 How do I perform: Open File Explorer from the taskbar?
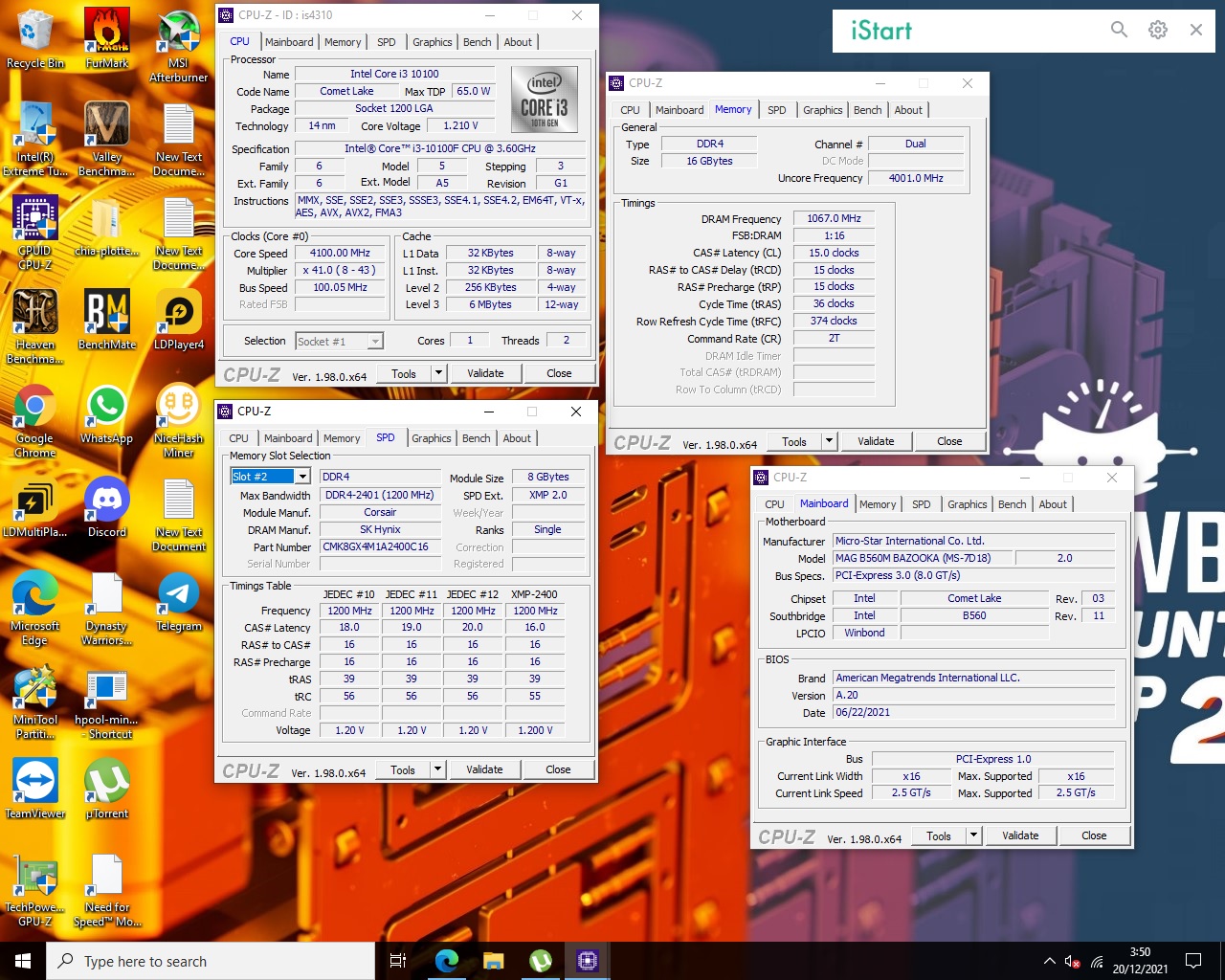(493, 960)
